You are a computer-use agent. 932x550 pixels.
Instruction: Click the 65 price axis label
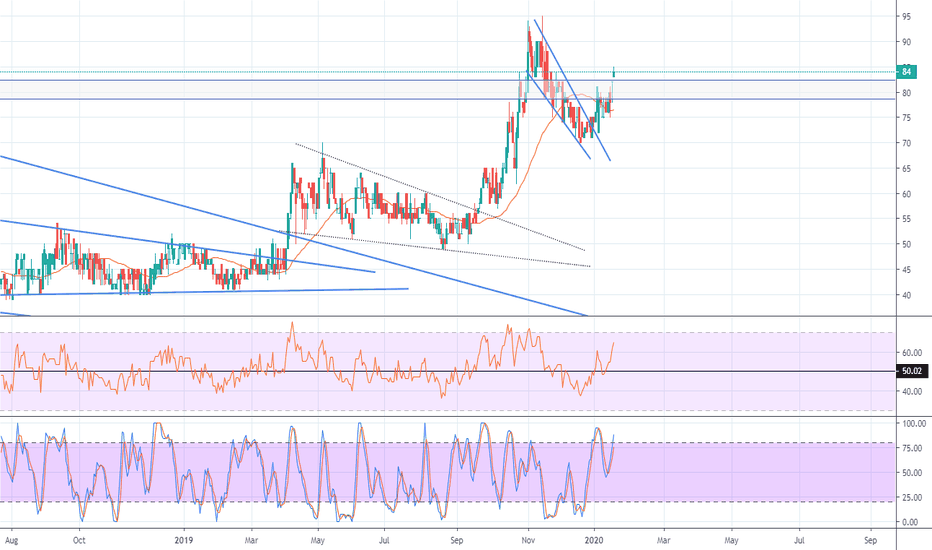click(906, 169)
